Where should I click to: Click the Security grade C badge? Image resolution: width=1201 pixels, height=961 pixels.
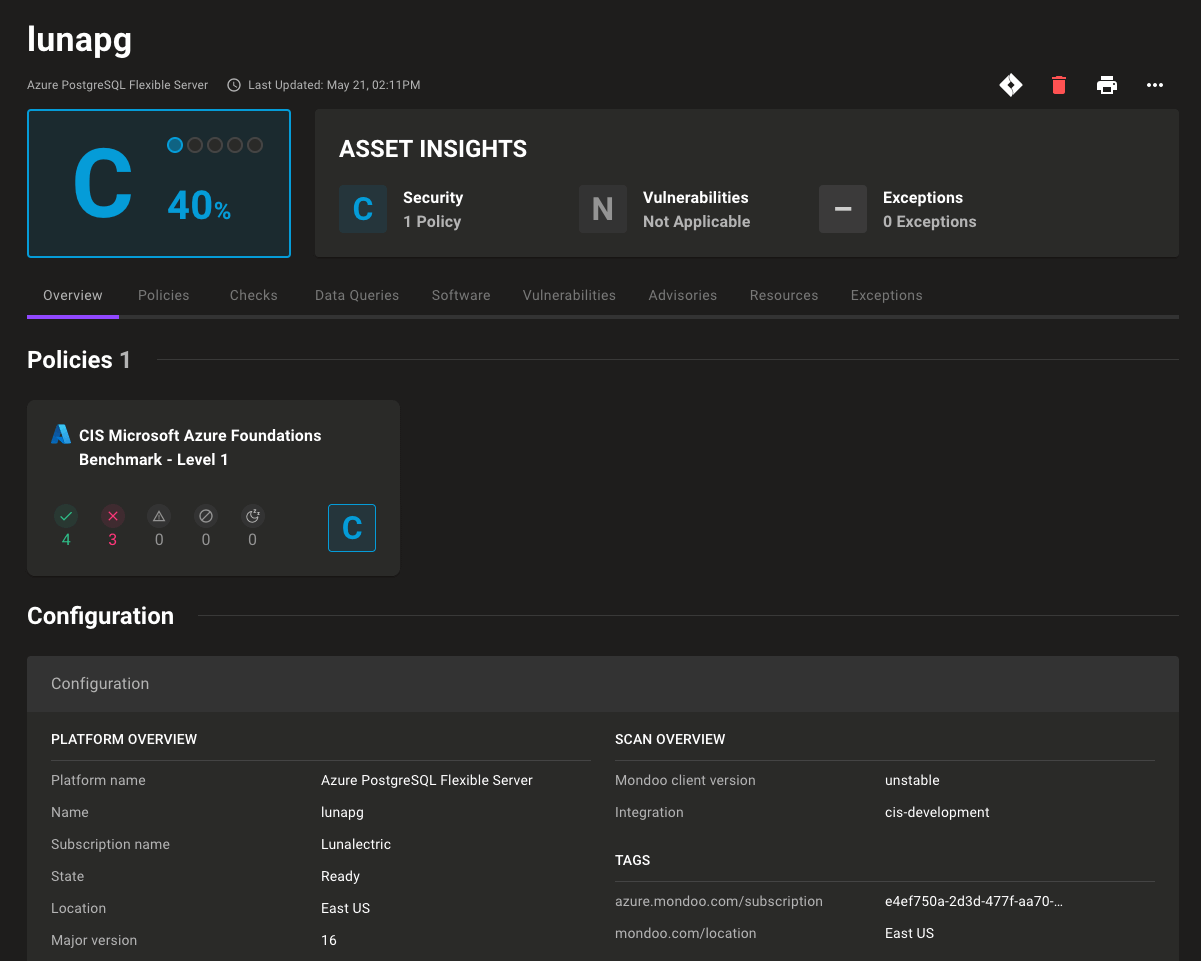pyautogui.click(x=363, y=209)
